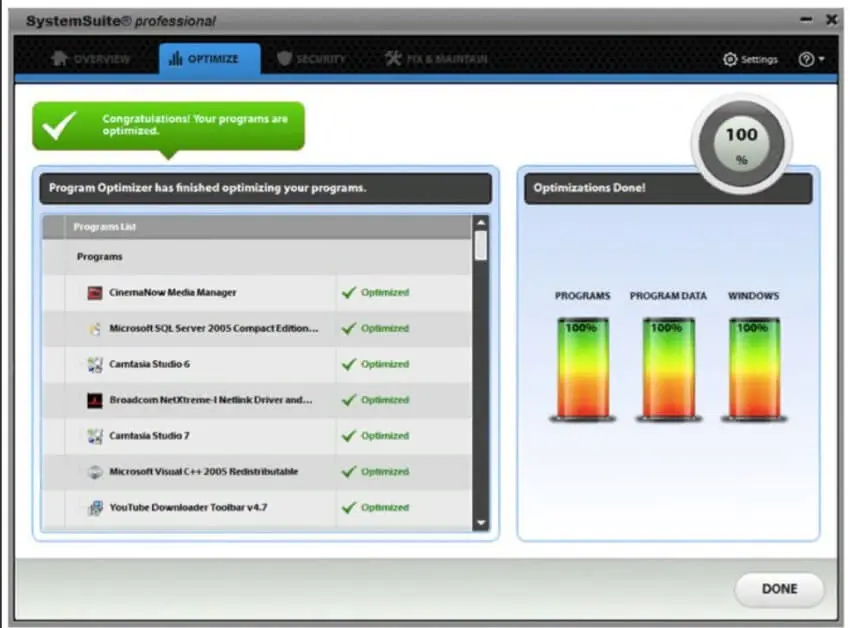Click the scroll down arrow in program list

(481, 523)
